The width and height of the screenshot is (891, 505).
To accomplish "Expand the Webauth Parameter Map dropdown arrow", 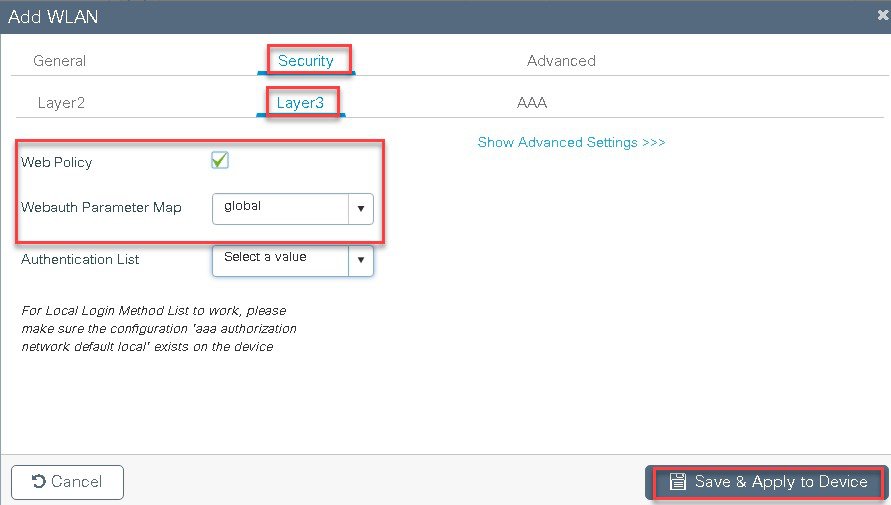I will click(361, 208).
